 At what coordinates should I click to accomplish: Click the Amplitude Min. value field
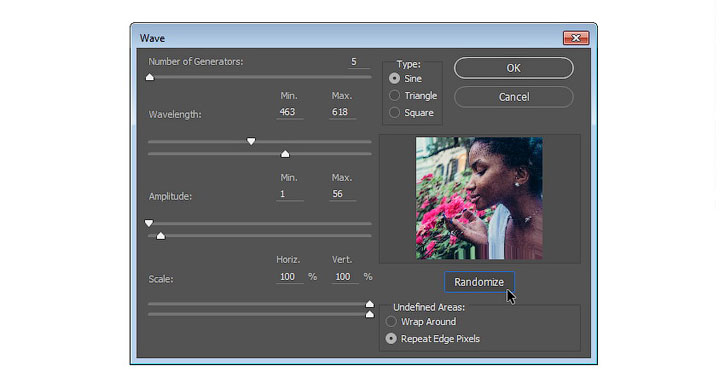(x=290, y=194)
